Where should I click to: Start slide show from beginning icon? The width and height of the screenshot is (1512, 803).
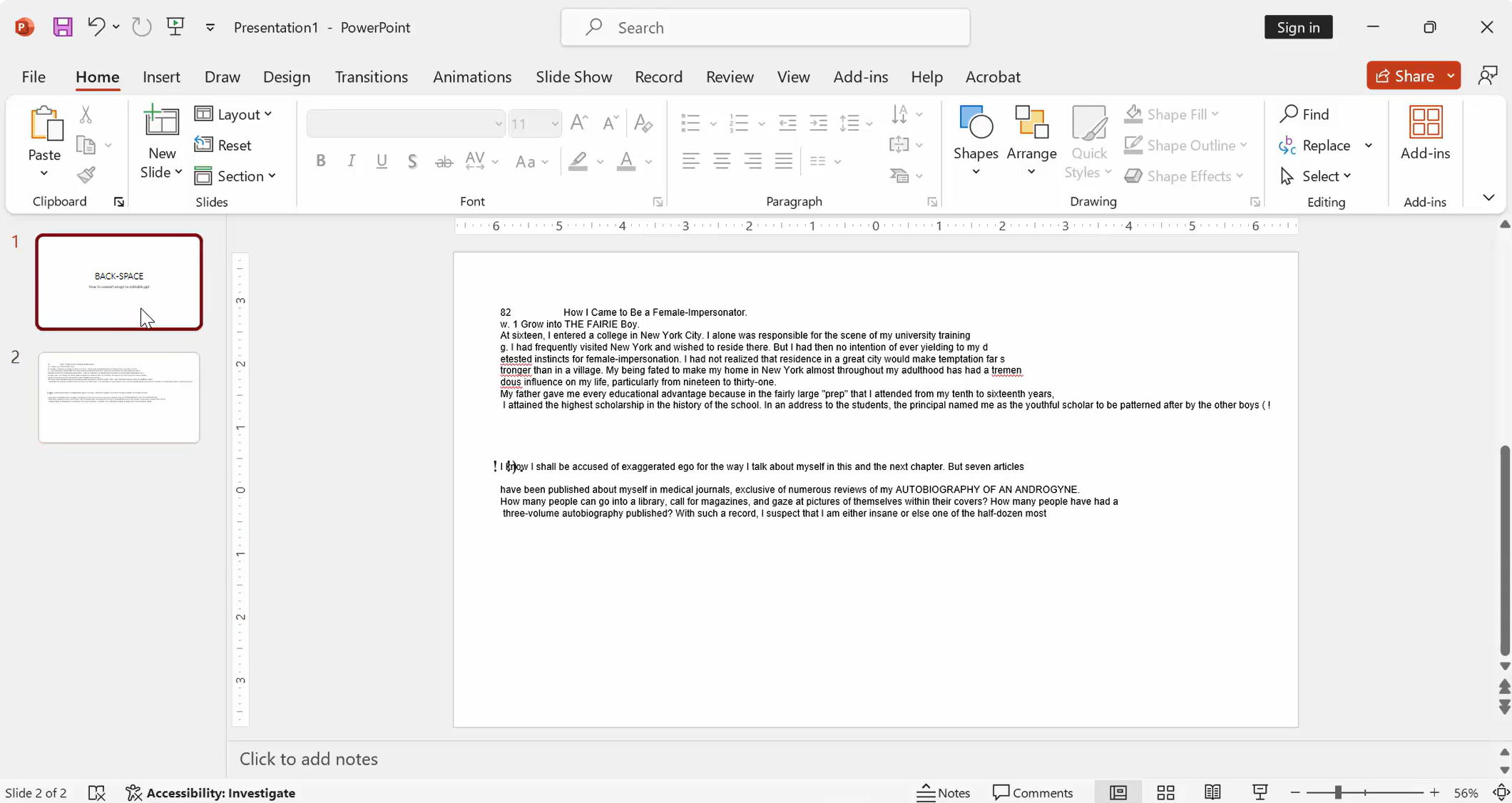click(175, 27)
